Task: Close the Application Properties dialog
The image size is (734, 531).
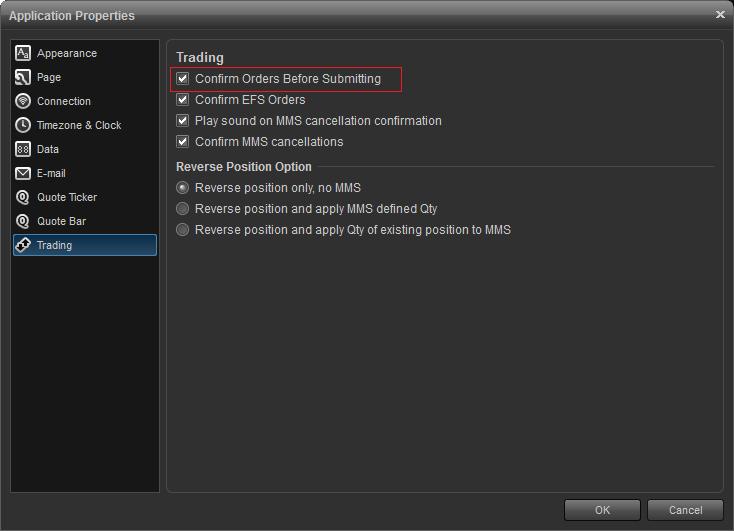Action: click(720, 15)
